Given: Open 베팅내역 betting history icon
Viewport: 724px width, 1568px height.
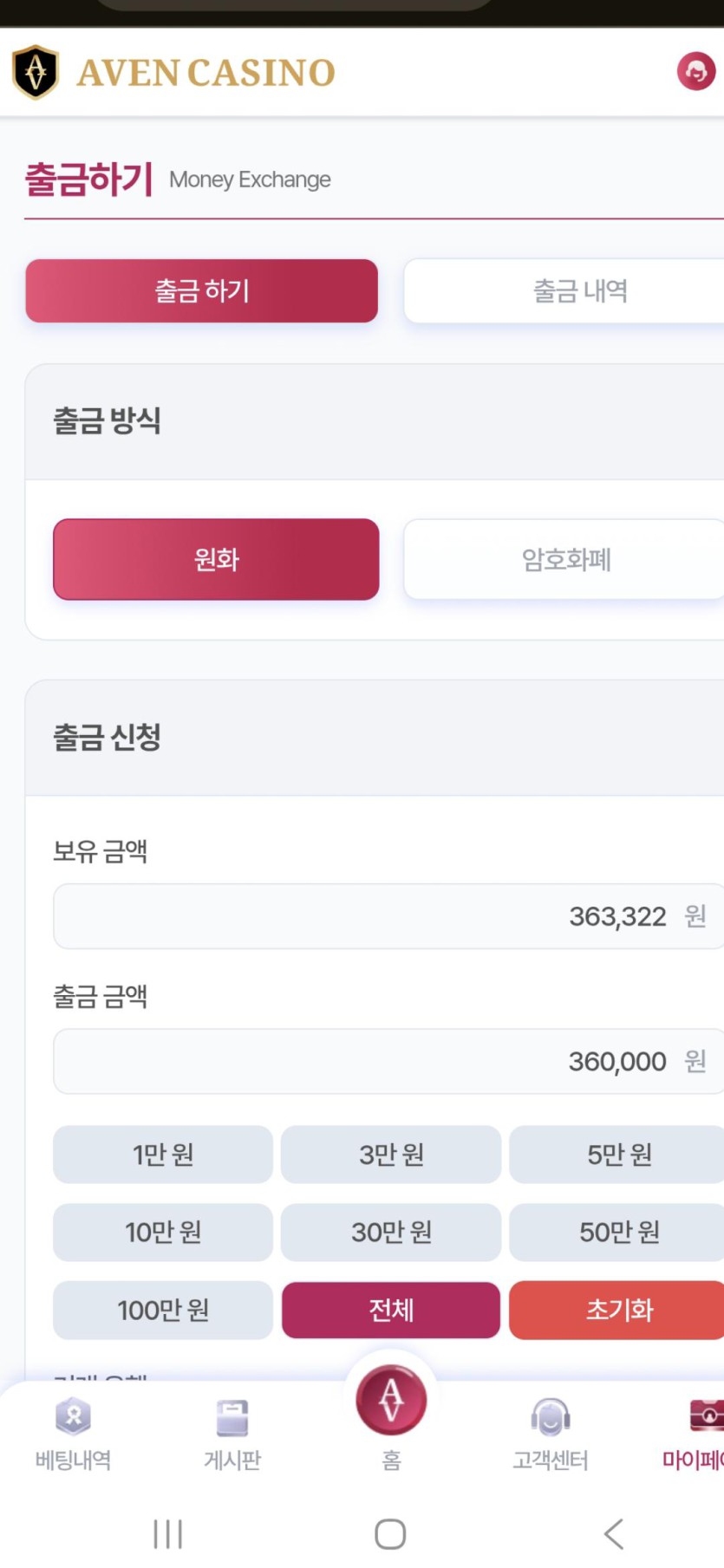Looking at the screenshot, I should pos(73,1418).
